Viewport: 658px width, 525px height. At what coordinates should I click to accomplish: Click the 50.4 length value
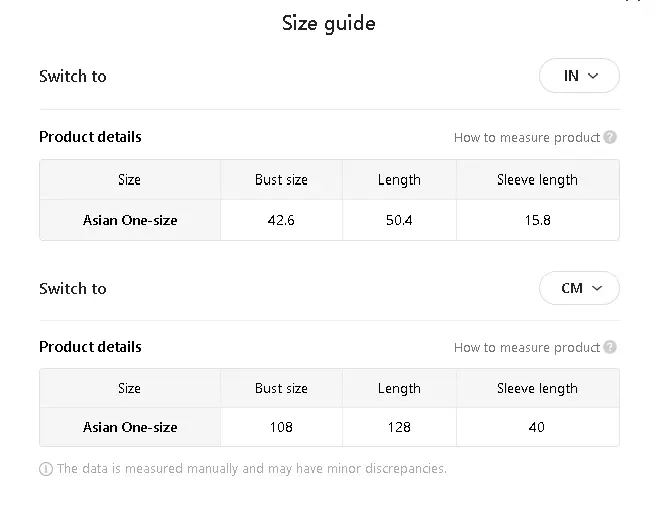[399, 220]
